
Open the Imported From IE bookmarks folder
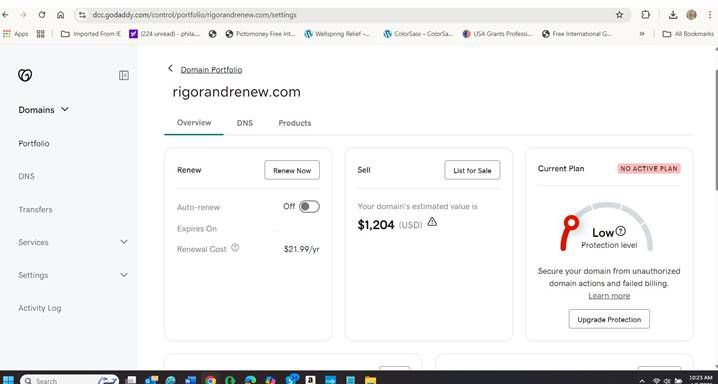pos(91,34)
